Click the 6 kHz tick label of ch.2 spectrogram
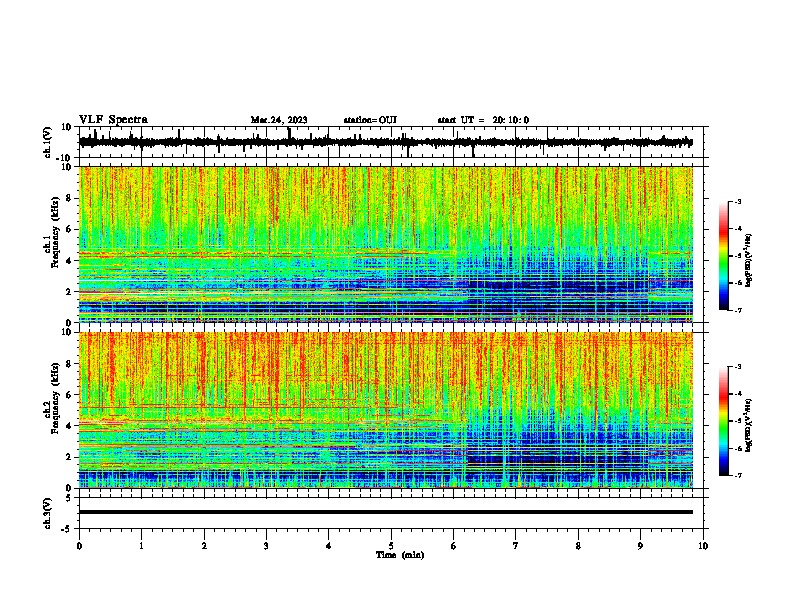 click(69, 395)
